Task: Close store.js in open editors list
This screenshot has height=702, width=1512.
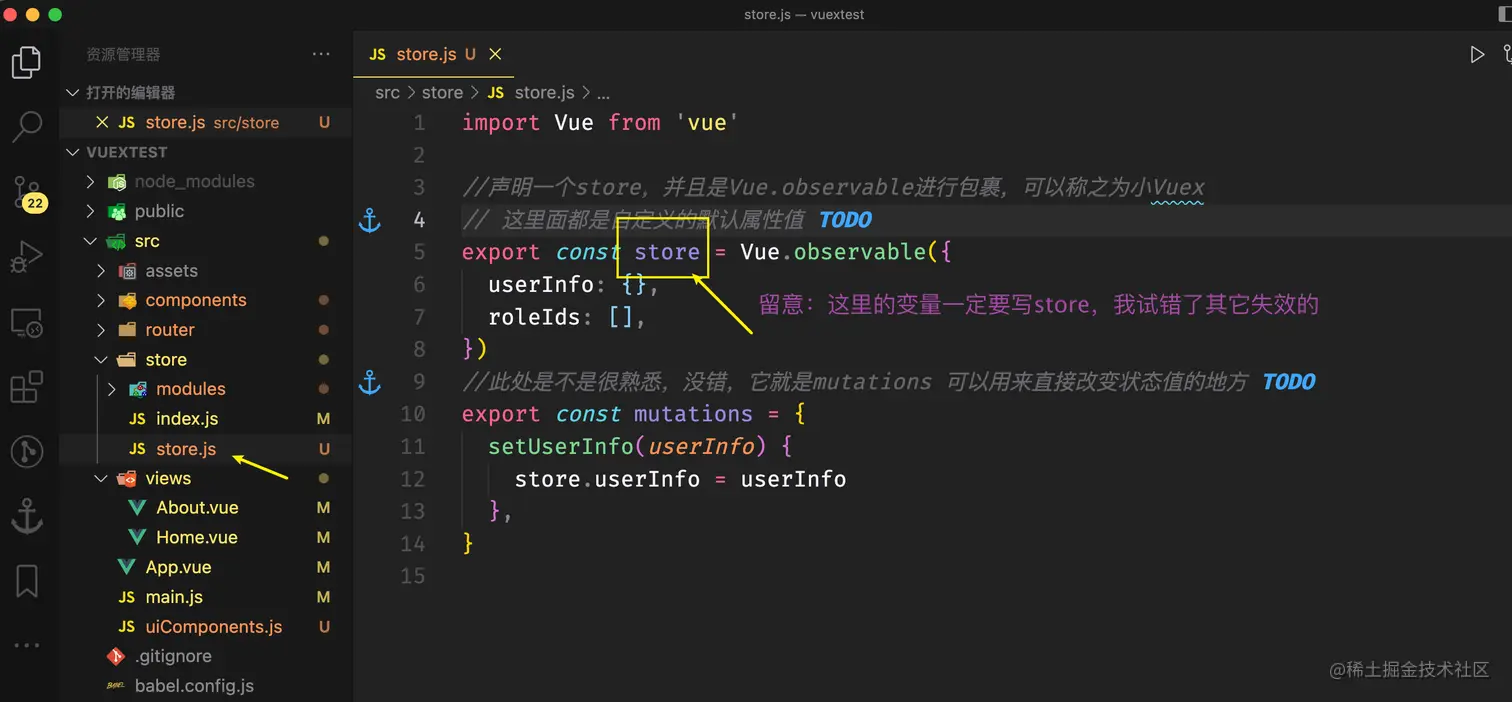Action: pos(102,122)
